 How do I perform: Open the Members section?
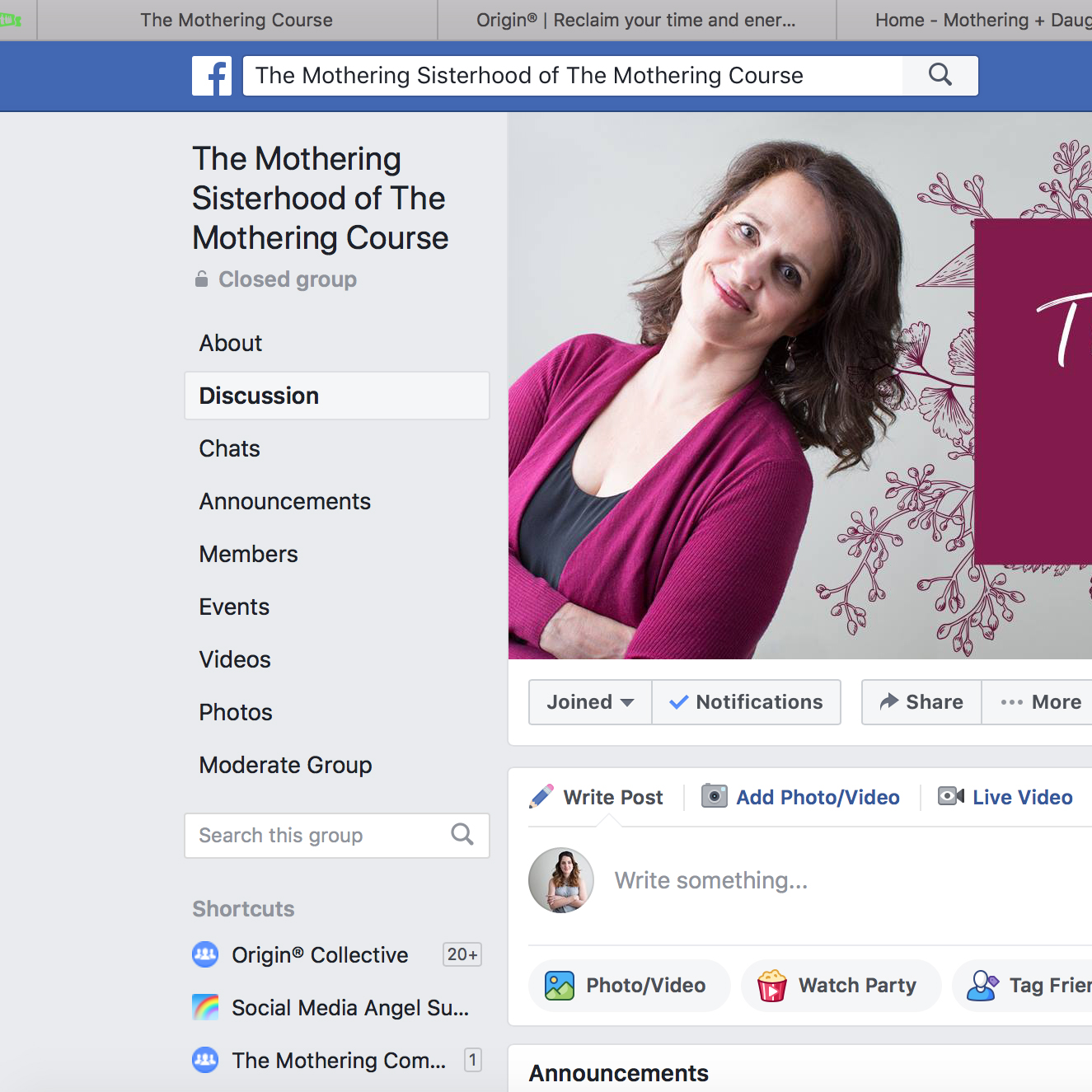(249, 554)
